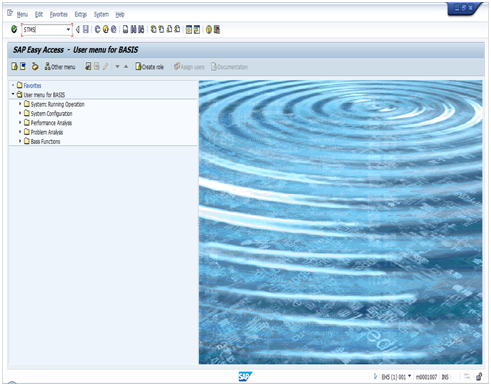Click the Other menu button
This screenshot has height=386, width=491.
click(x=60, y=67)
